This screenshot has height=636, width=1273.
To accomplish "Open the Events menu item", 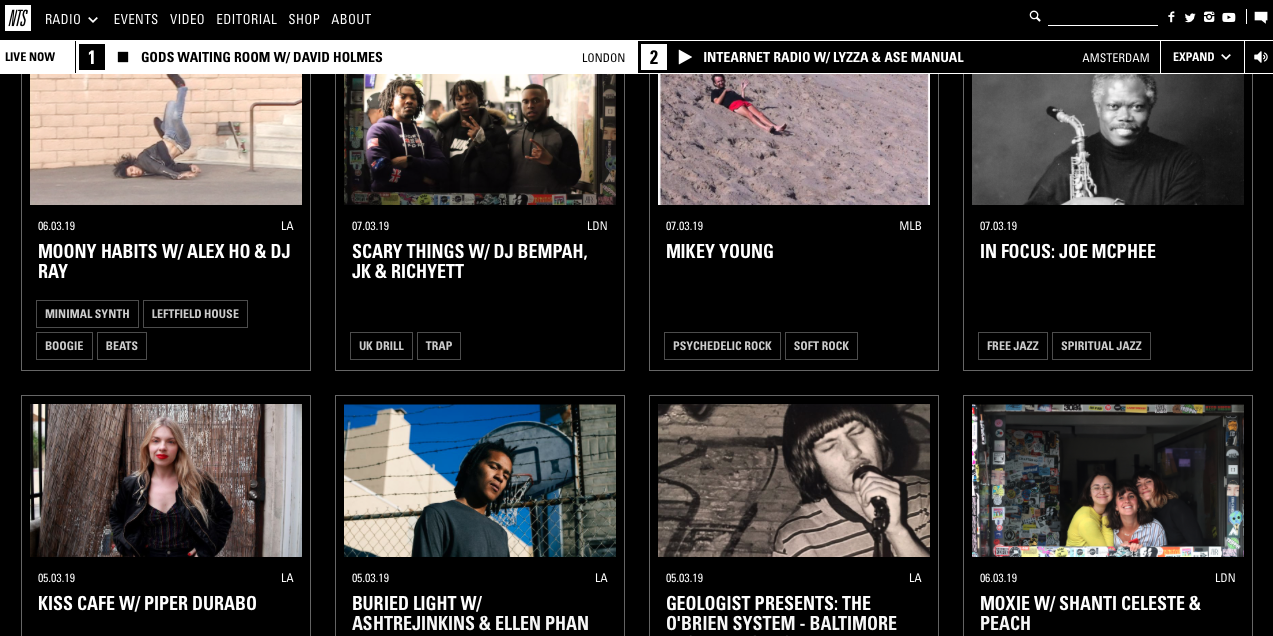I will point(136,19).
